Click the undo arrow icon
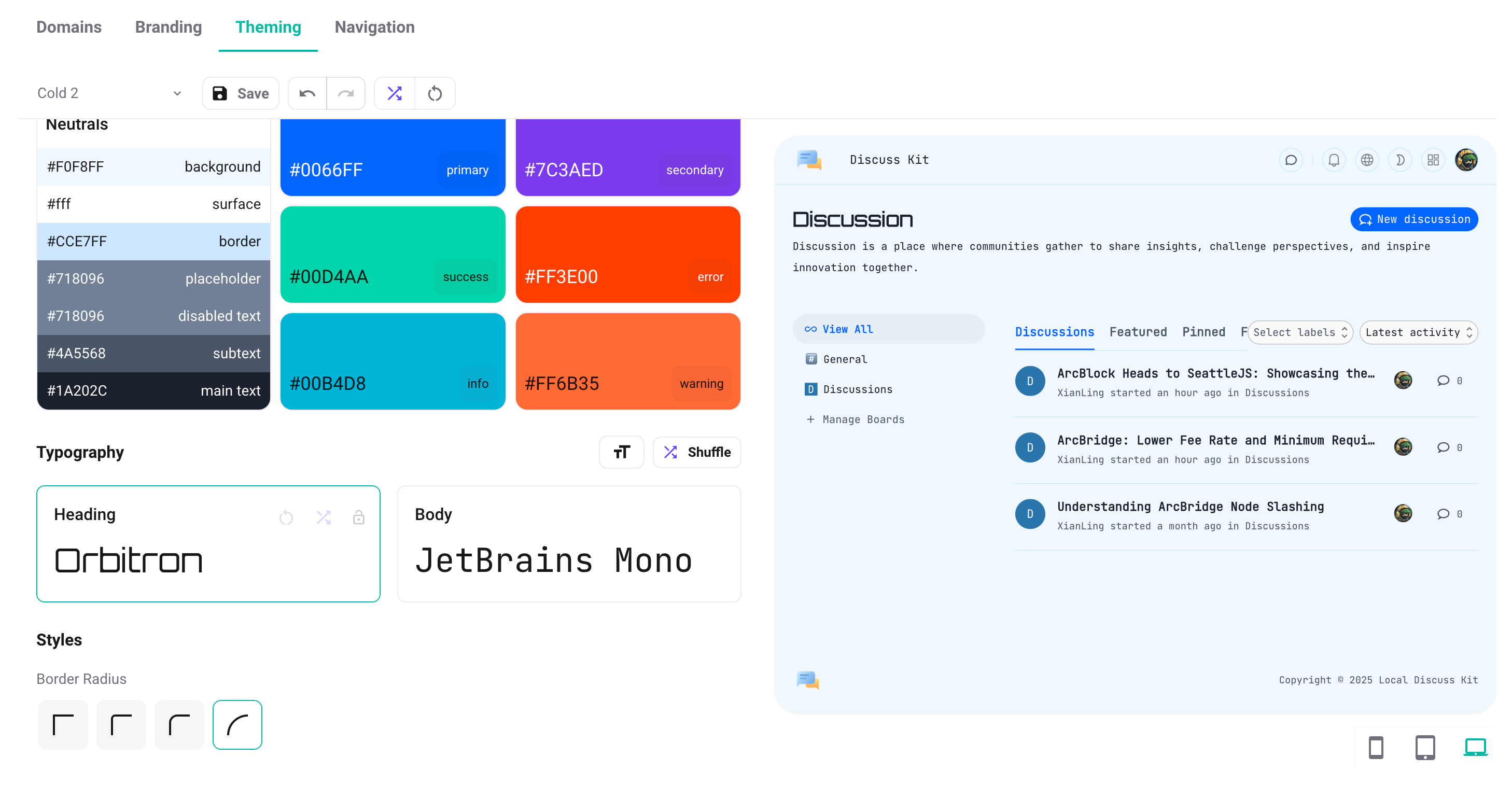 pos(307,93)
